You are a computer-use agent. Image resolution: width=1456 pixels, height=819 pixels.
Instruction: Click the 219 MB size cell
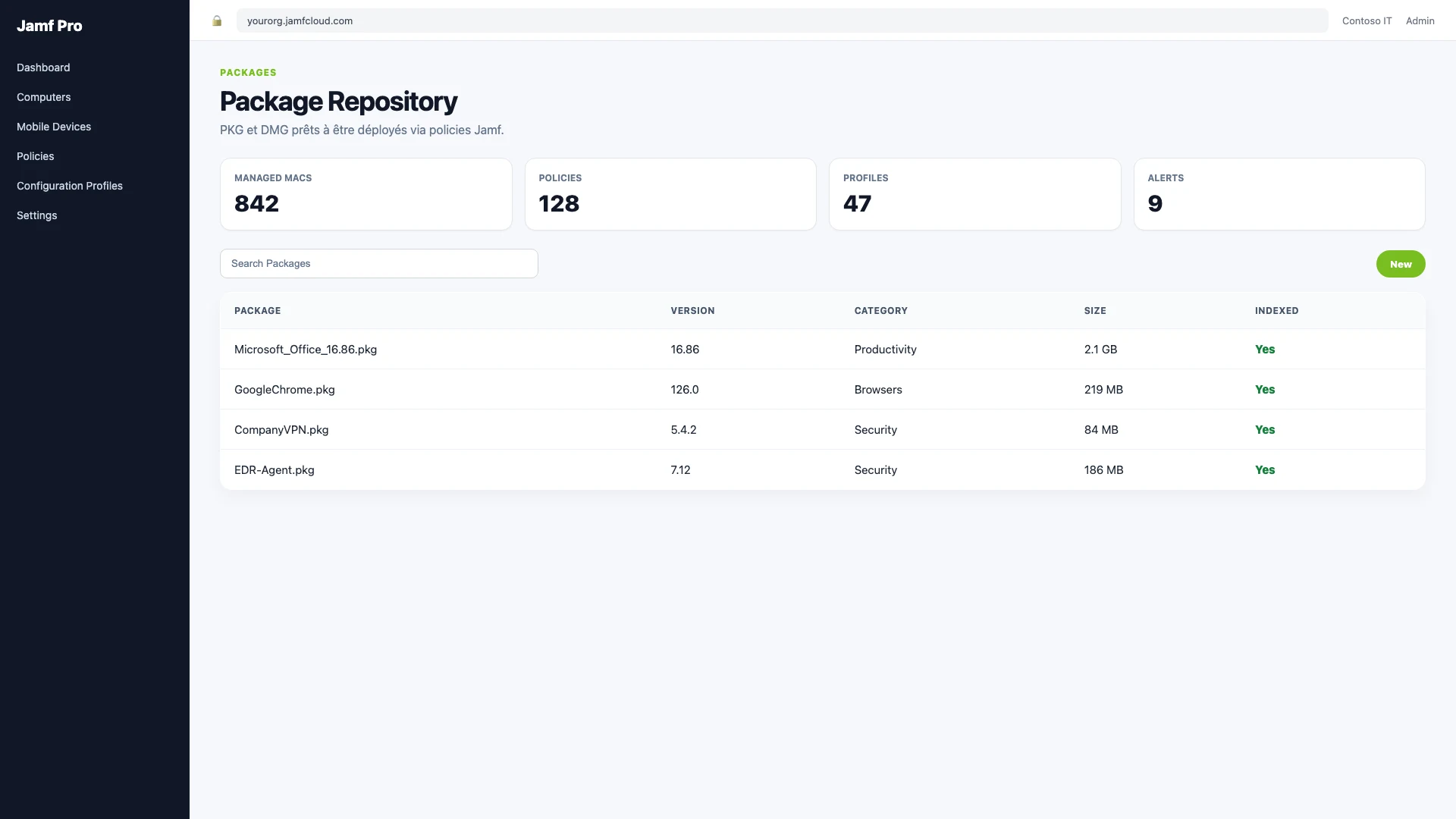1103,390
